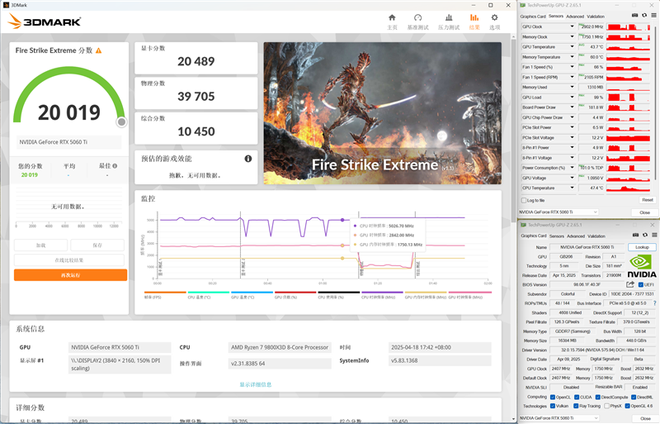Switch to Advanced tab in upper GPU-Z window

(575, 16)
